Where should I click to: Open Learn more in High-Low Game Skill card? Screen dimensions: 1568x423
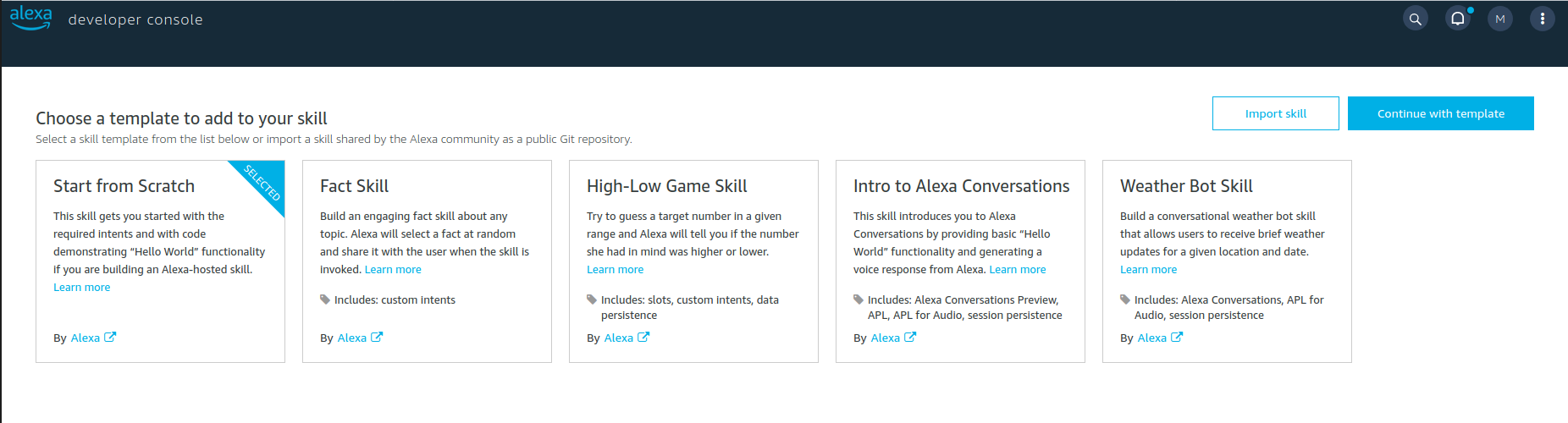pos(615,270)
